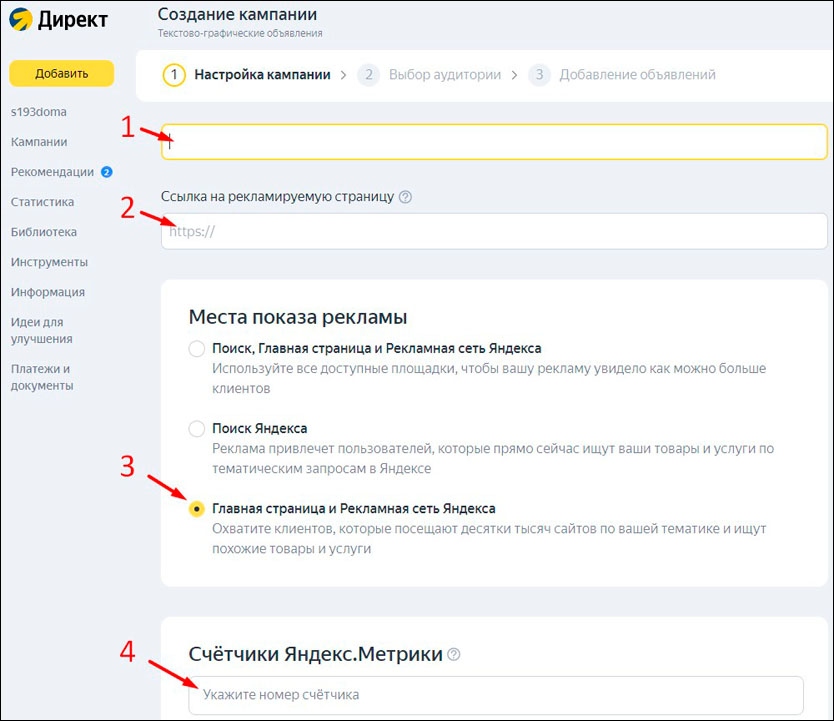Click Создание кампании page title

237,14
